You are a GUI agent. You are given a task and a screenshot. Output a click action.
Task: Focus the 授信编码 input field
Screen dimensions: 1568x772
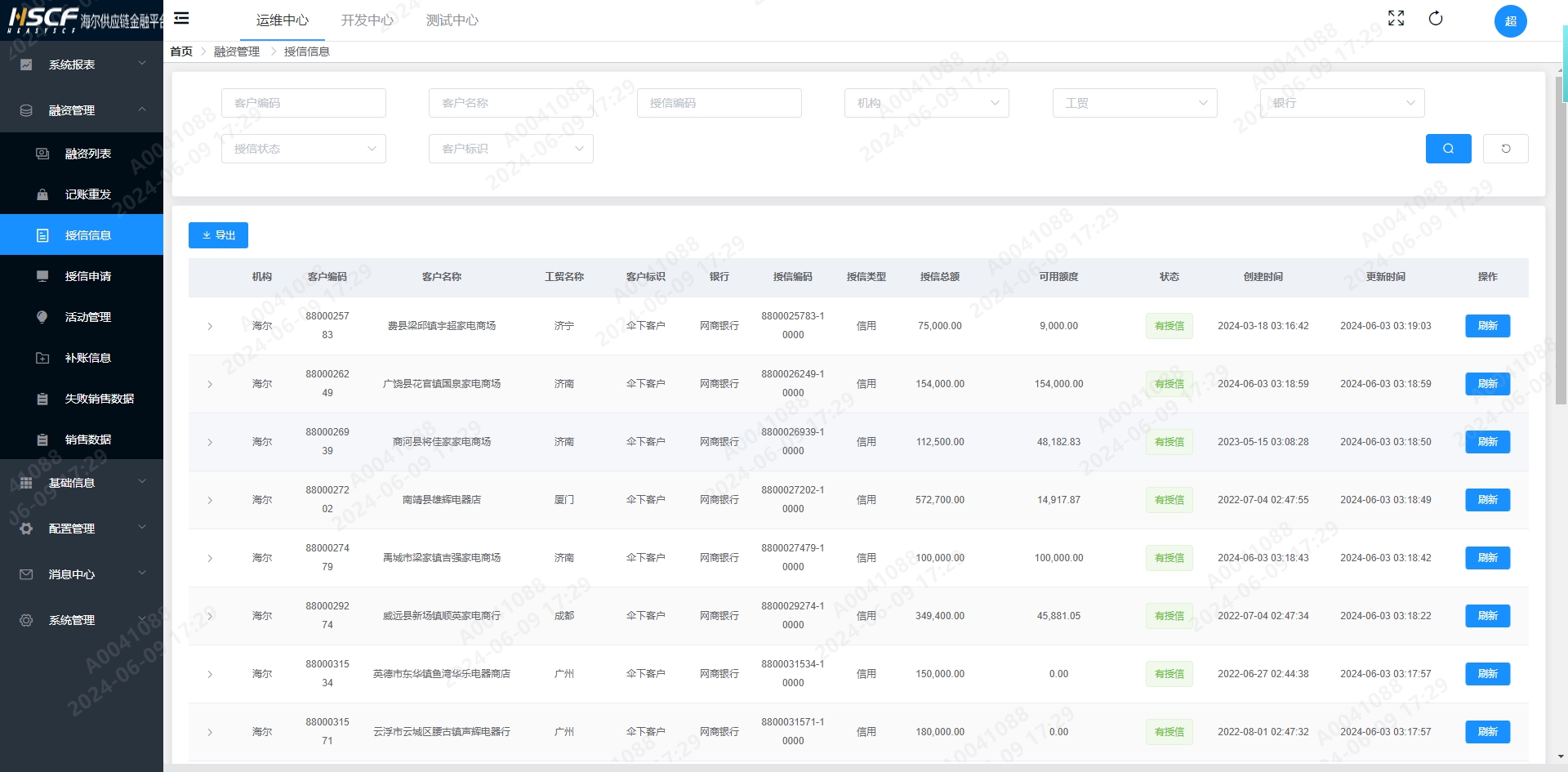click(719, 103)
